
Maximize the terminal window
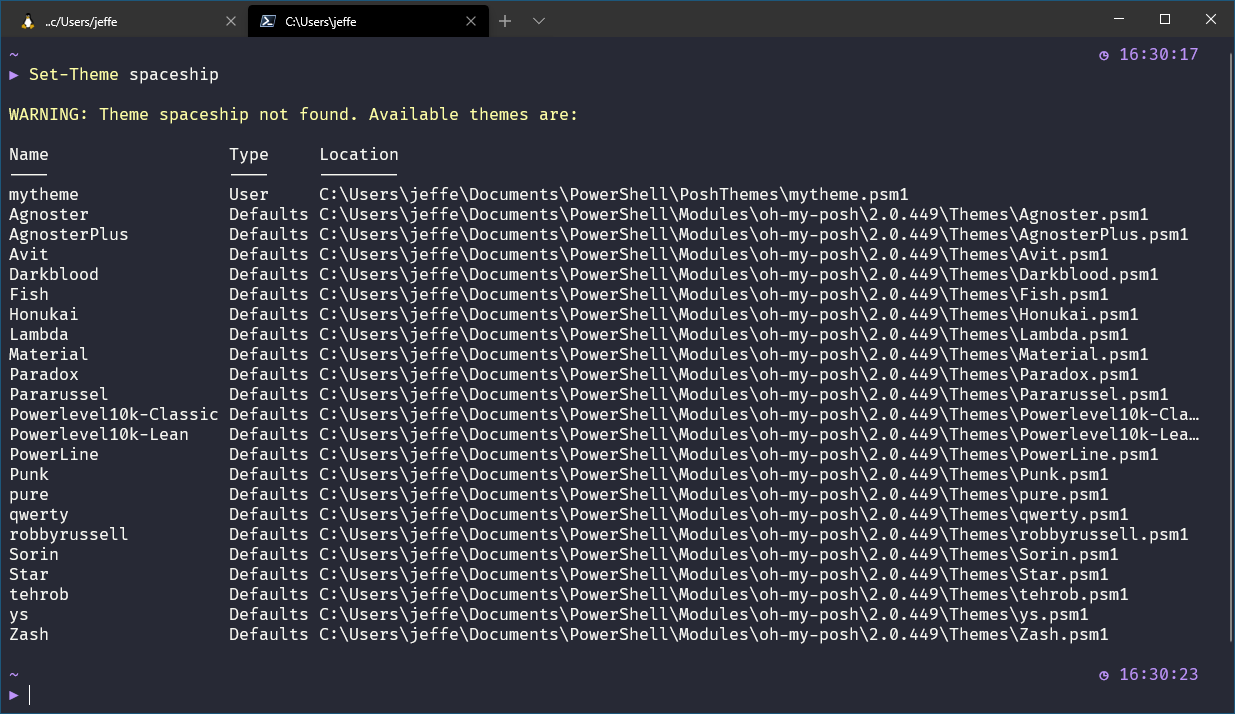click(x=1164, y=19)
